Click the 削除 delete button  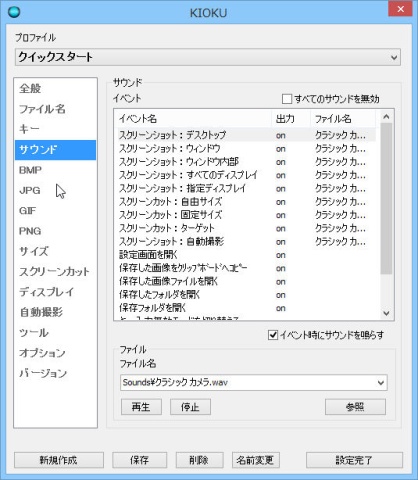click(199, 460)
